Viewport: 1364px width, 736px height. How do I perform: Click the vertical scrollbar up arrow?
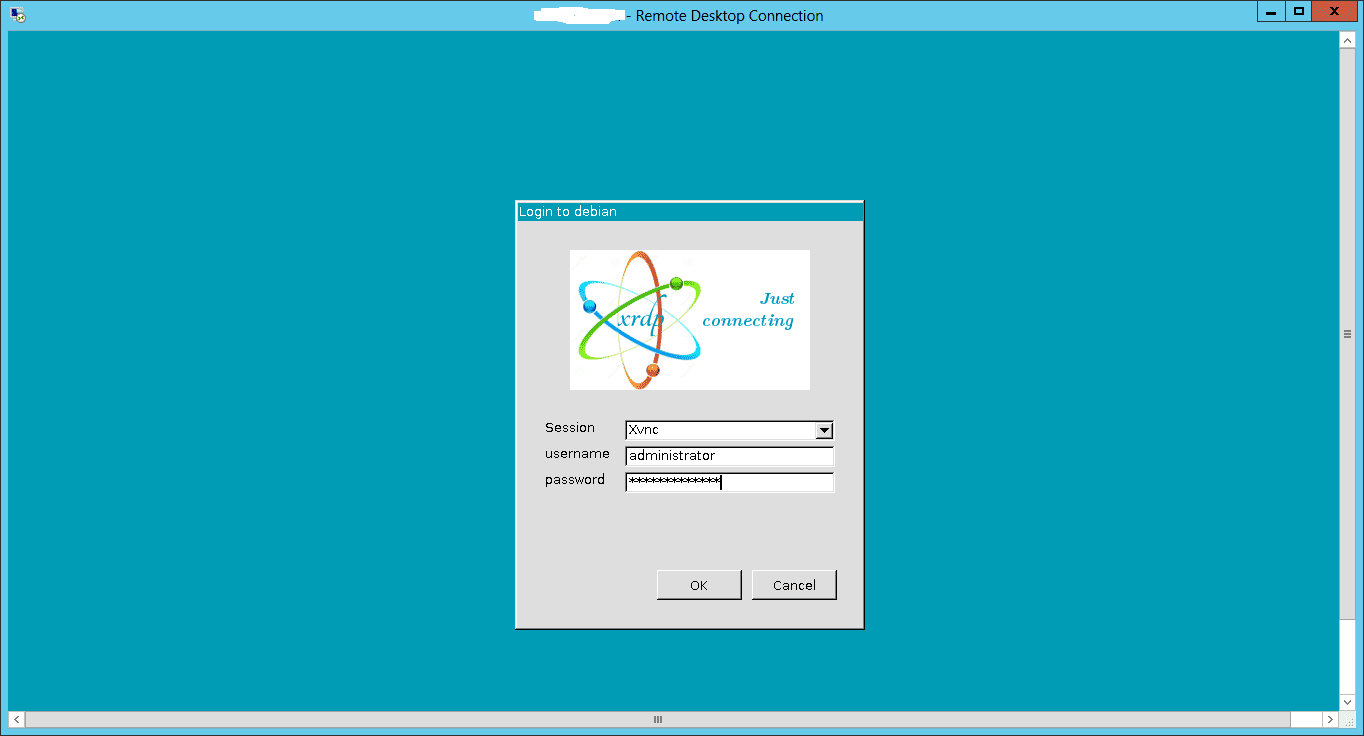pos(1347,40)
